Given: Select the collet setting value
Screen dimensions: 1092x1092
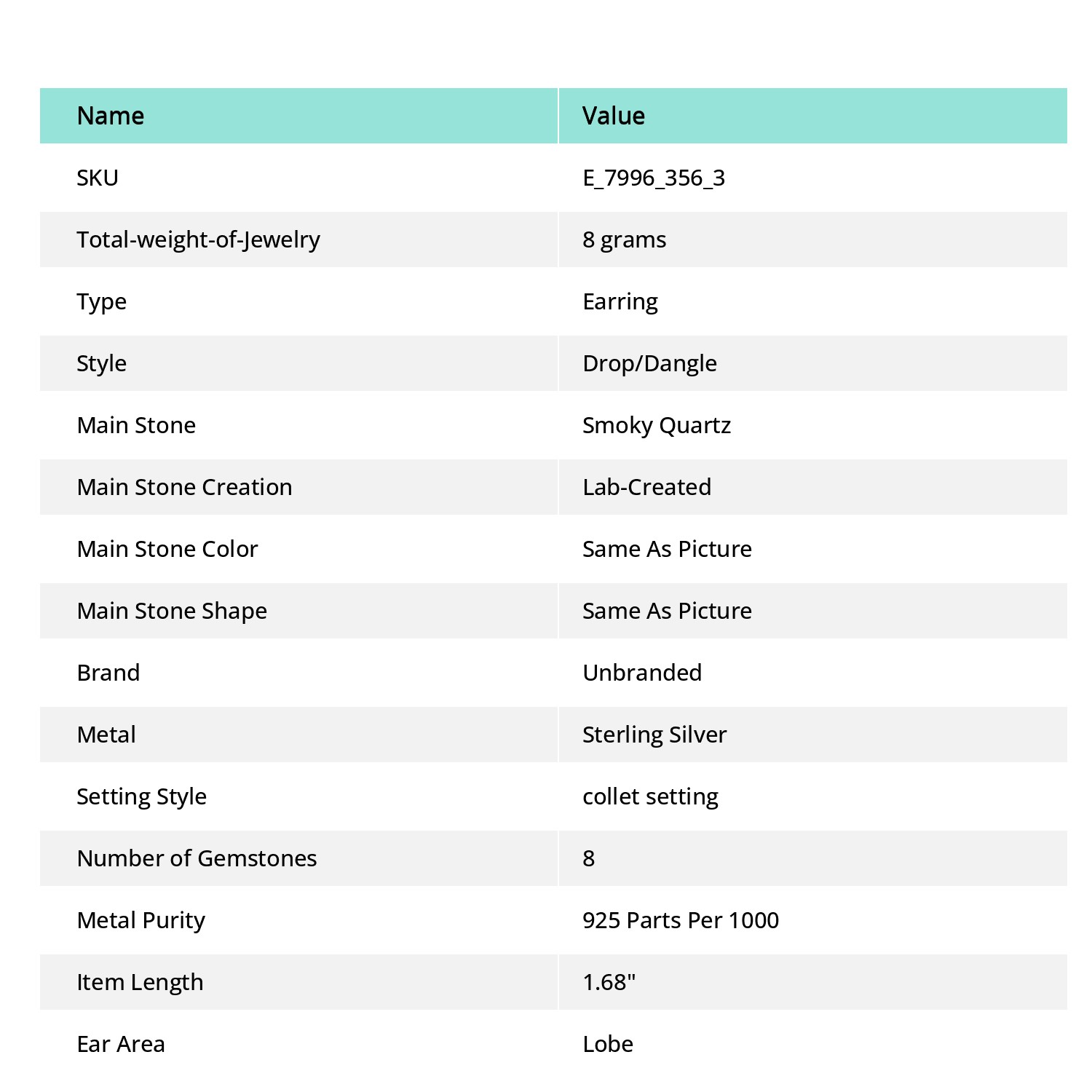Looking at the screenshot, I should tap(650, 796).
